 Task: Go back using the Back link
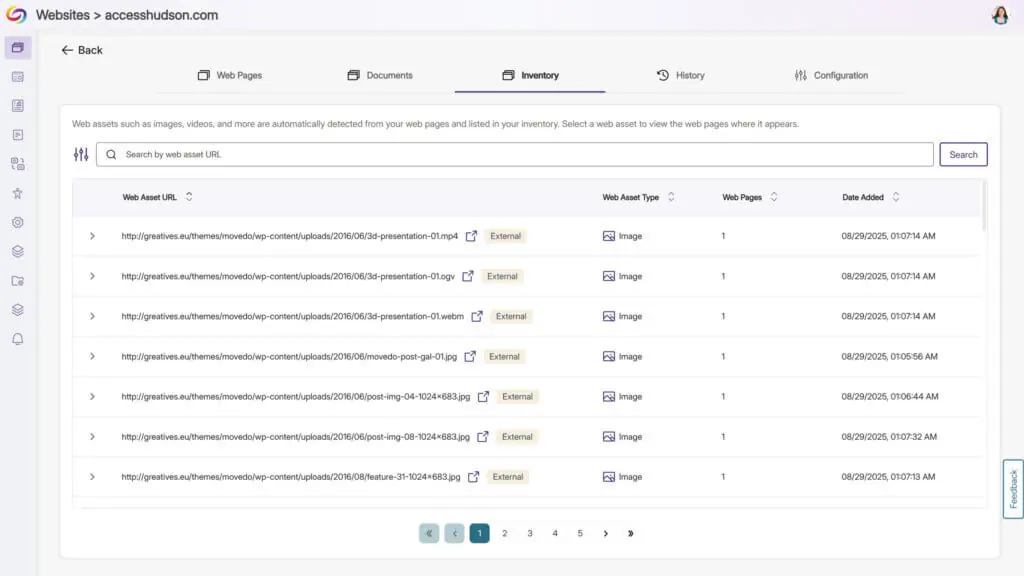click(82, 50)
